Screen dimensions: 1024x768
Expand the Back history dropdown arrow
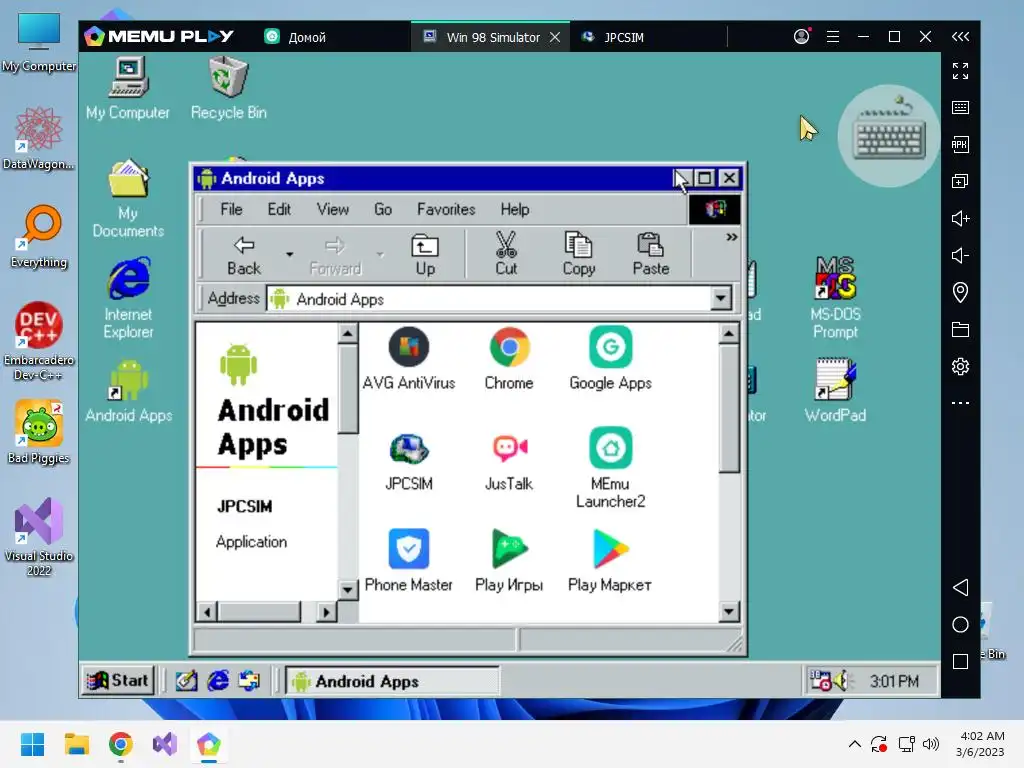pos(289,255)
